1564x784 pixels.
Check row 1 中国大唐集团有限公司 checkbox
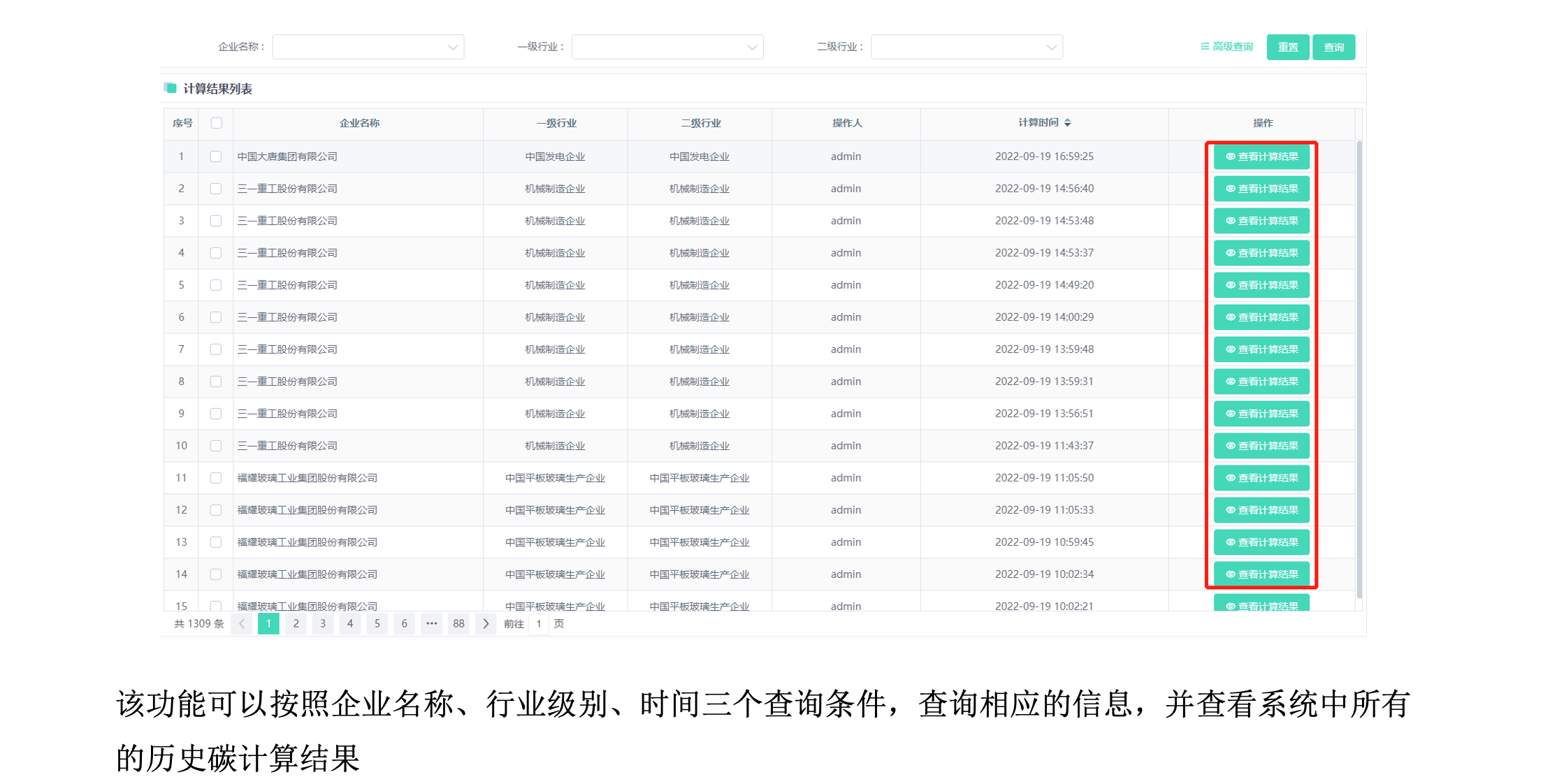coord(216,157)
